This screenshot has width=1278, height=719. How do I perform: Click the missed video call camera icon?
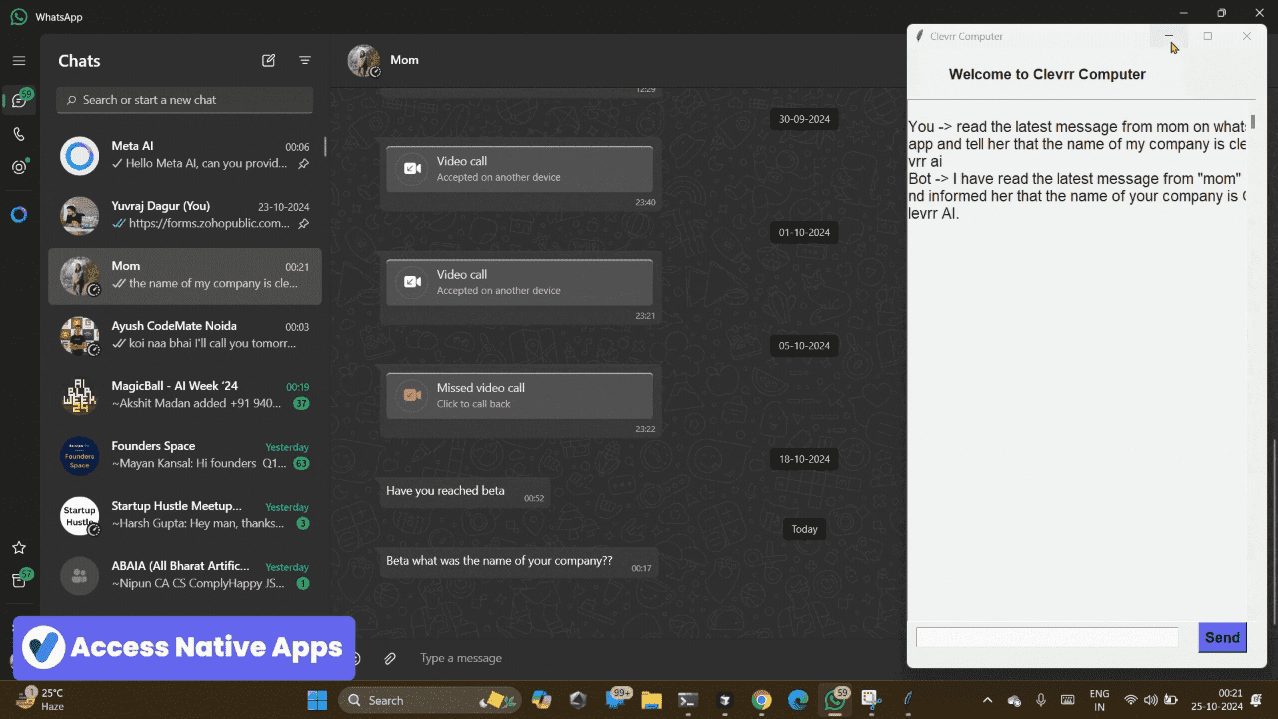point(412,395)
